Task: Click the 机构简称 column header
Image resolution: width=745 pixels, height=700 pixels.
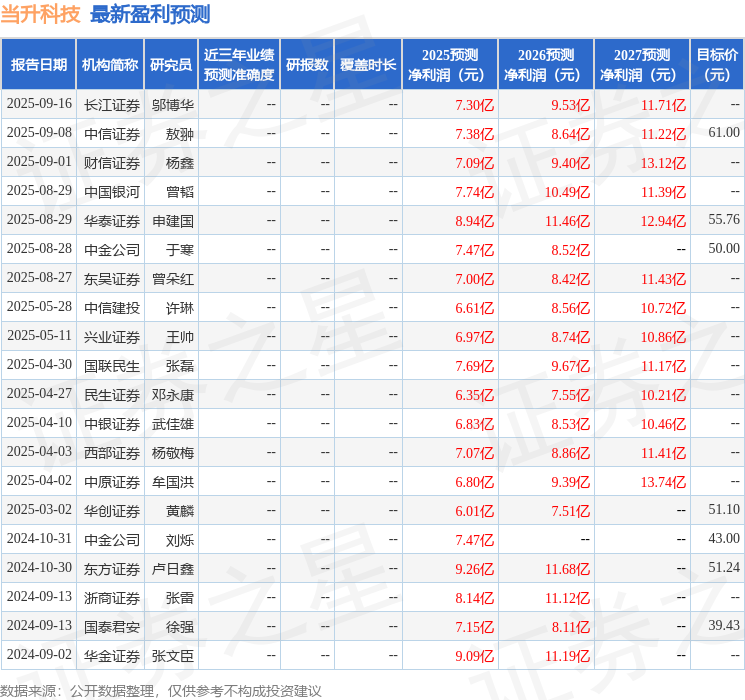Action: pyautogui.click(x=110, y=64)
